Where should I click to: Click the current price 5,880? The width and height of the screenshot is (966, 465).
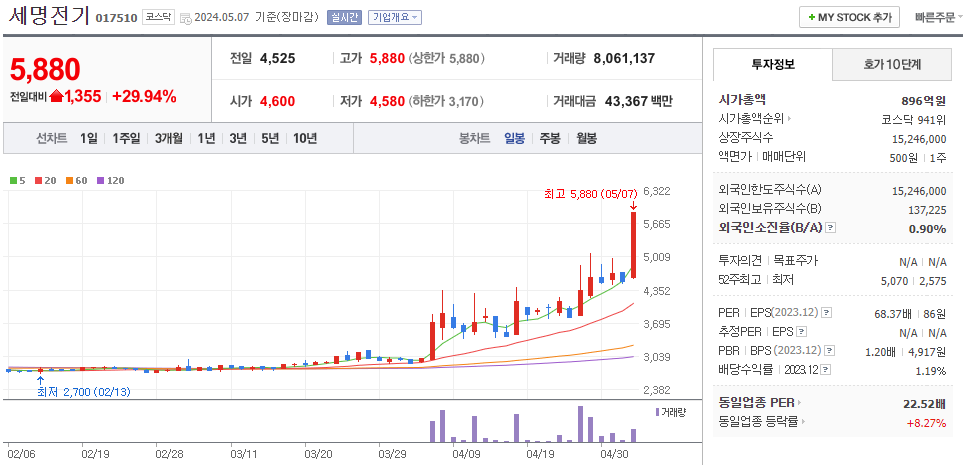click(x=45, y=70)
